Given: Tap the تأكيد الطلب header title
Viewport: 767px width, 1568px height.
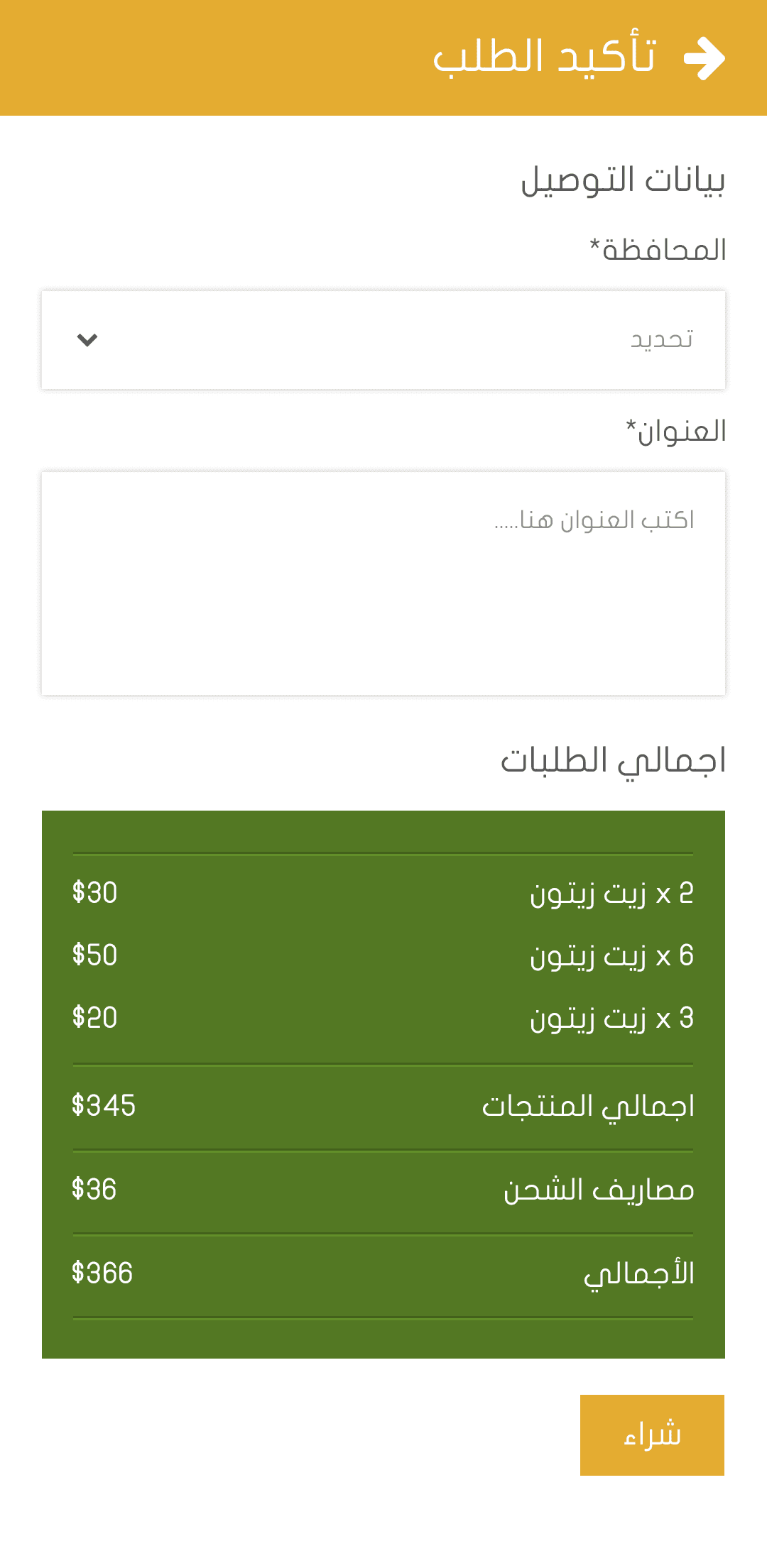Looking at the screenshot, I should point(544,57).
